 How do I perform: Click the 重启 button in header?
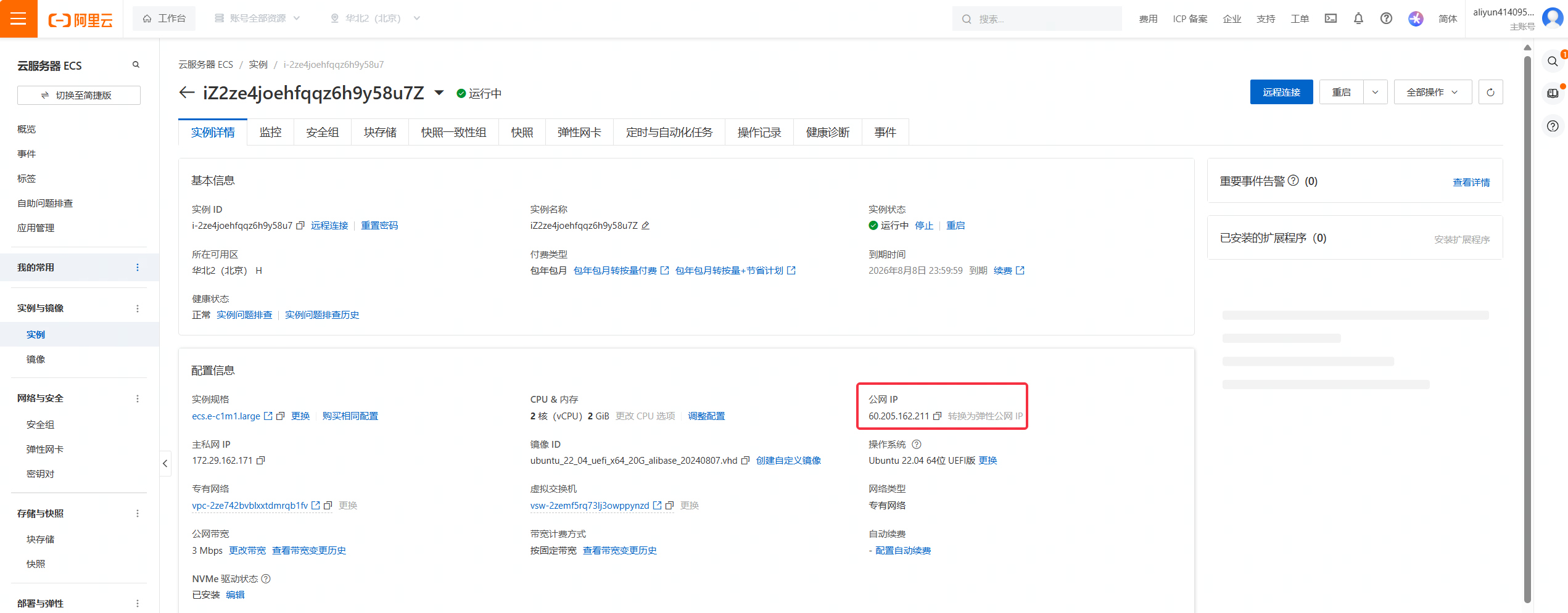coord(1341,93)
